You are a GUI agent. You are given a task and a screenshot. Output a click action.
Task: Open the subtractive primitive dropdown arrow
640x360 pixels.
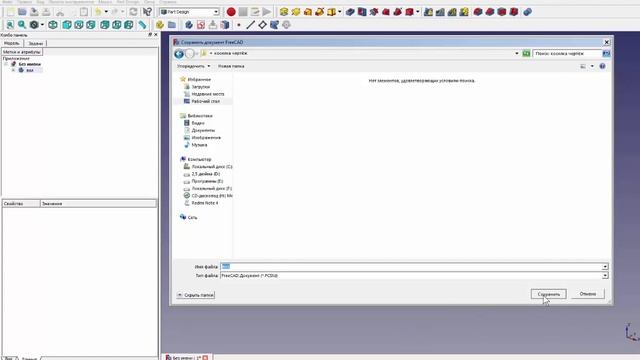418,12
